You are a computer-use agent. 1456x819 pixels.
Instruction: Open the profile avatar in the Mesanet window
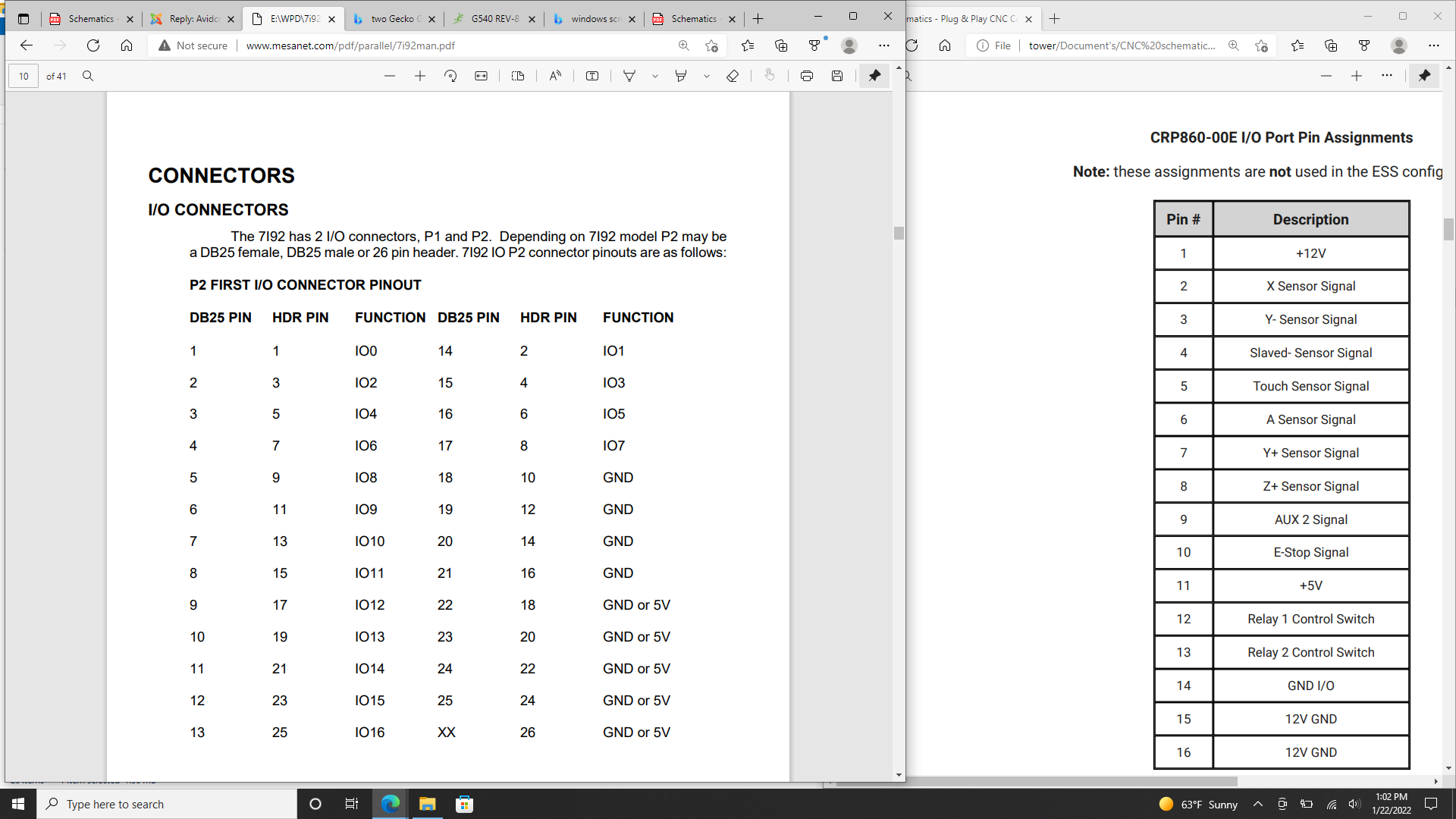coord(849,45)
